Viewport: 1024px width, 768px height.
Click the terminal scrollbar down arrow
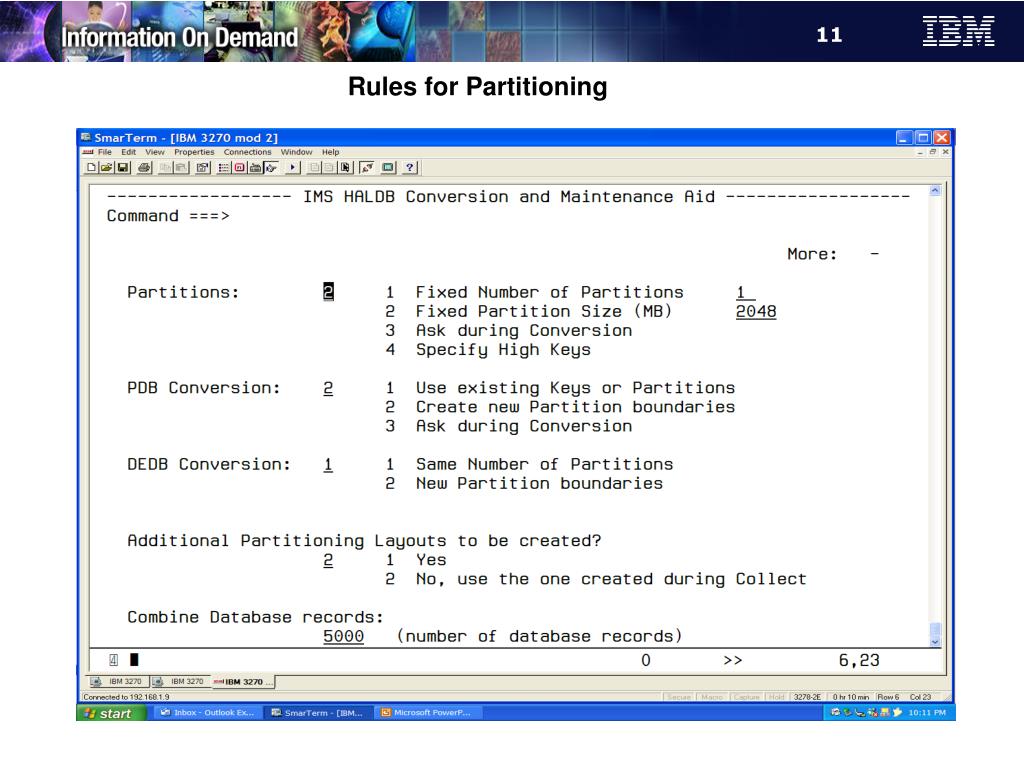pos(935,642)
